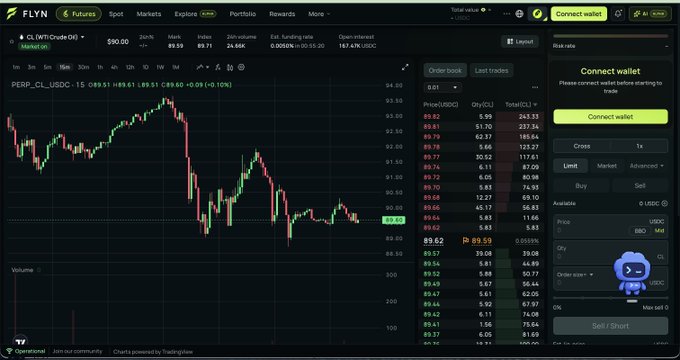
Task: Set price to BBO
Action: [x=640, y=231]
